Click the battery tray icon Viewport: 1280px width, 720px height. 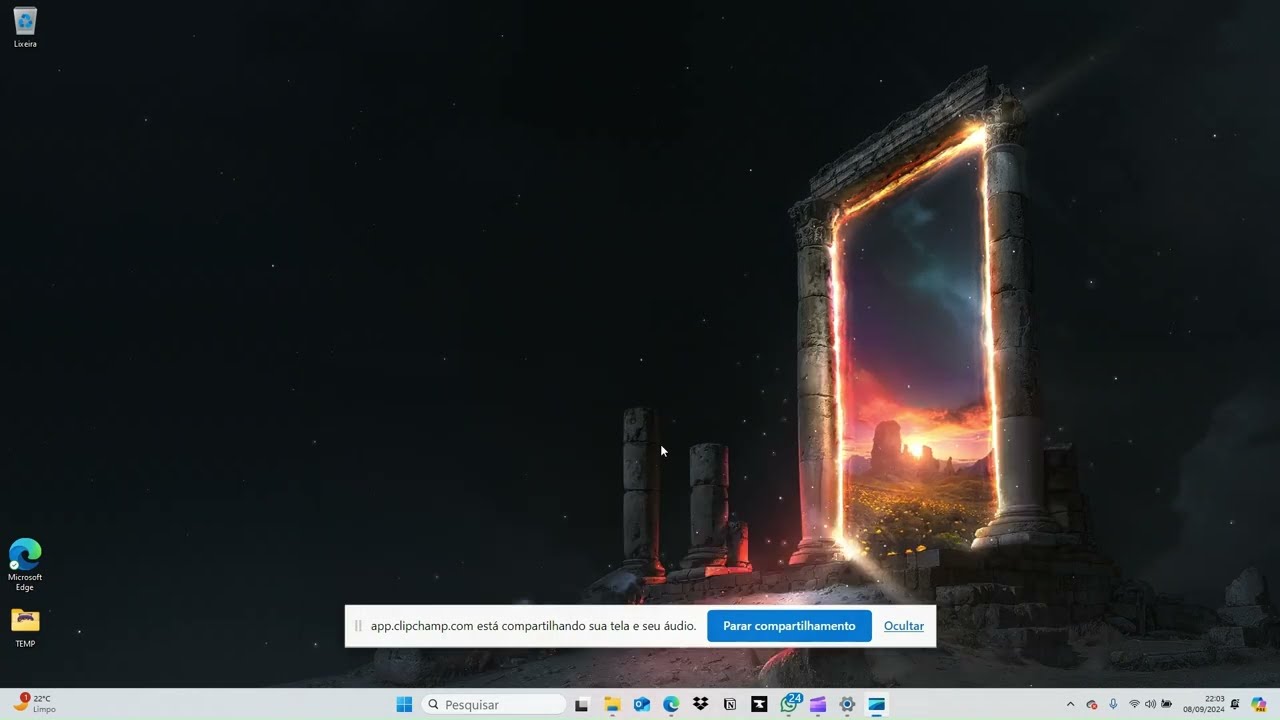tap(1166, 705)
